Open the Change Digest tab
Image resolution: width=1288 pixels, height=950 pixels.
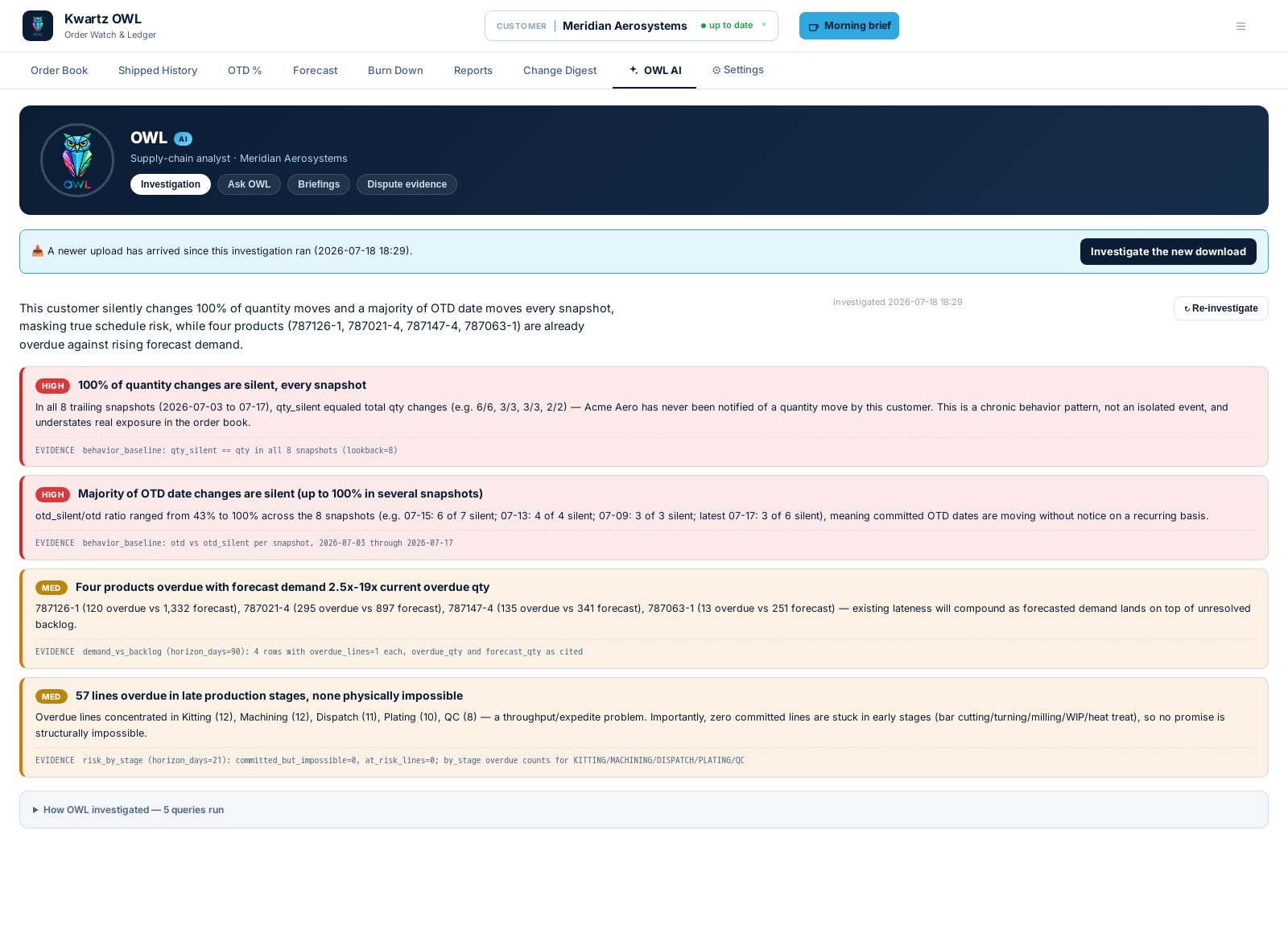click(x=559, y=71)
